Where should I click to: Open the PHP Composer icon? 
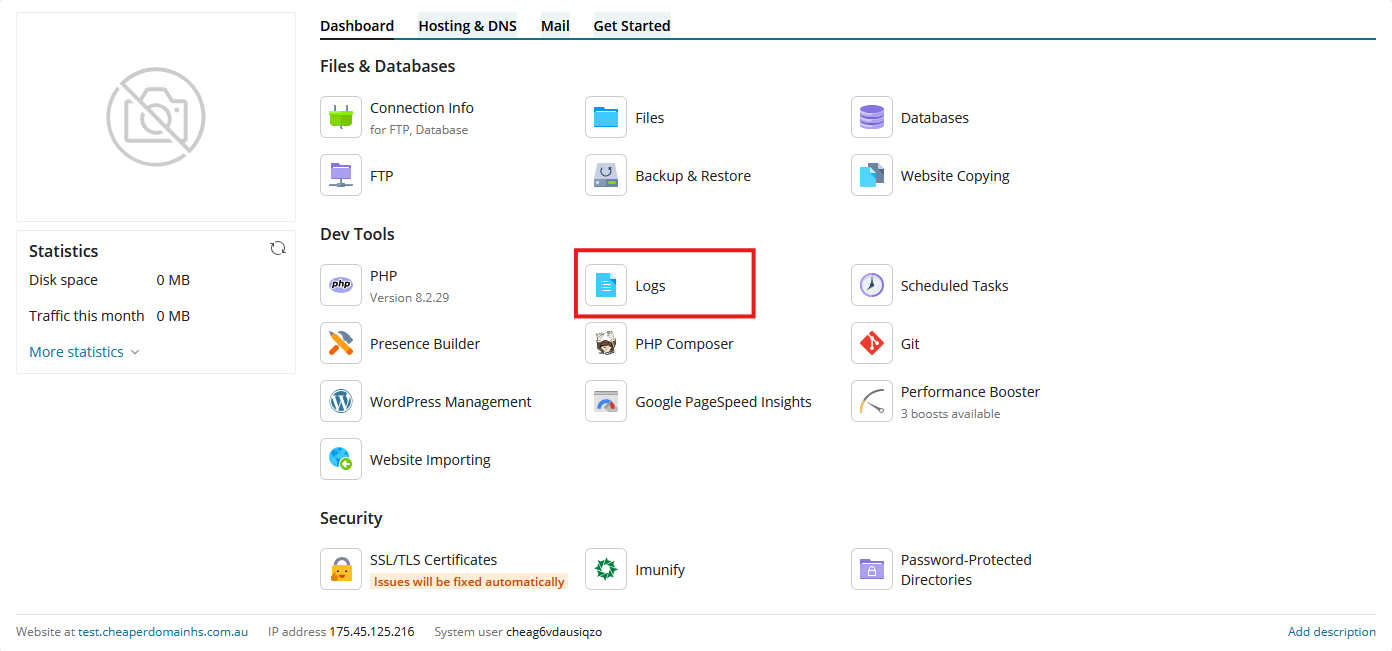coord(606,344)
